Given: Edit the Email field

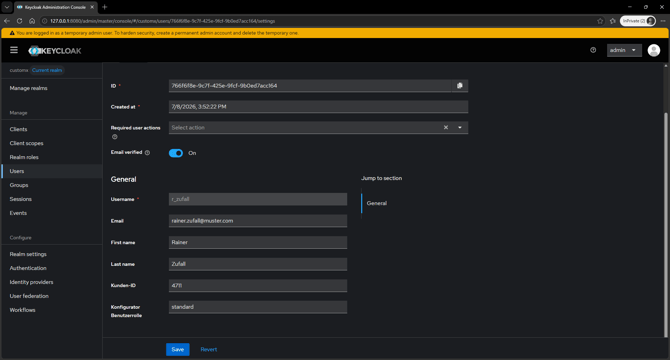Looking at the screenshot, I should (258, 221).
